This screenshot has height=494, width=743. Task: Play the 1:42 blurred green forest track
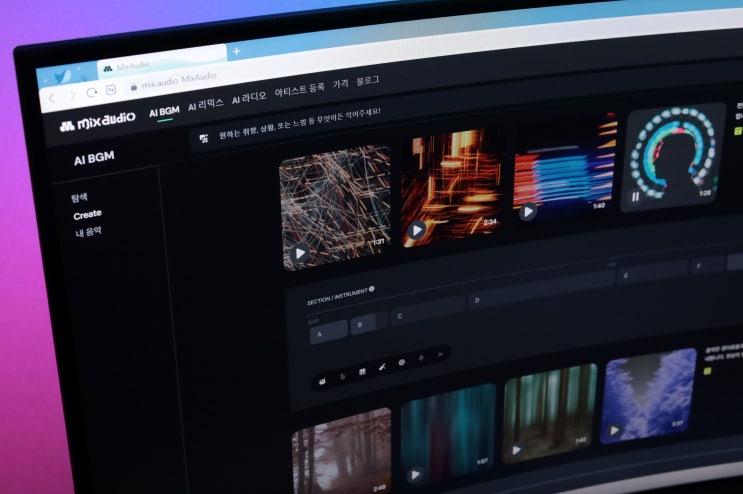516,450
